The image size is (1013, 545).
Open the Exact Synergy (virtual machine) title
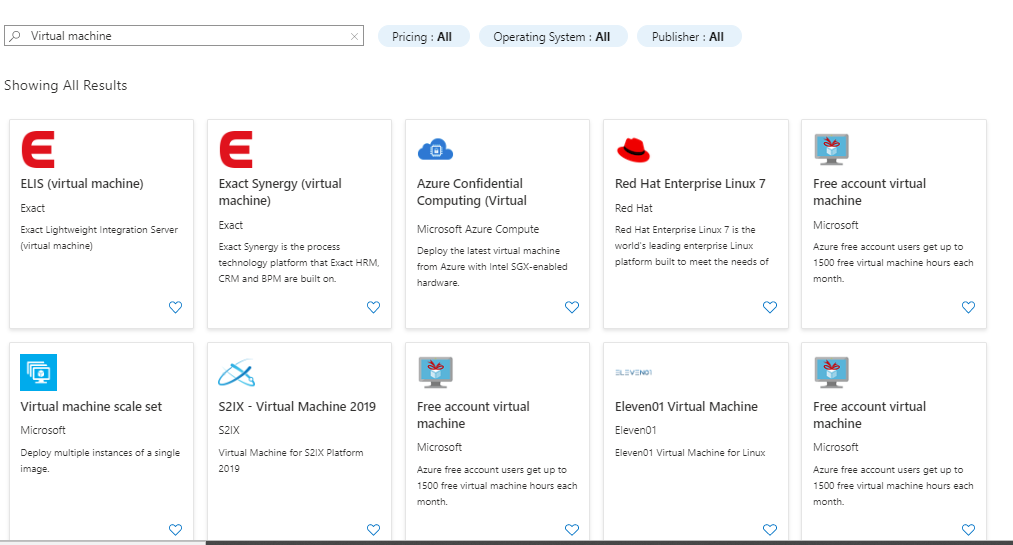coord(280,192)
